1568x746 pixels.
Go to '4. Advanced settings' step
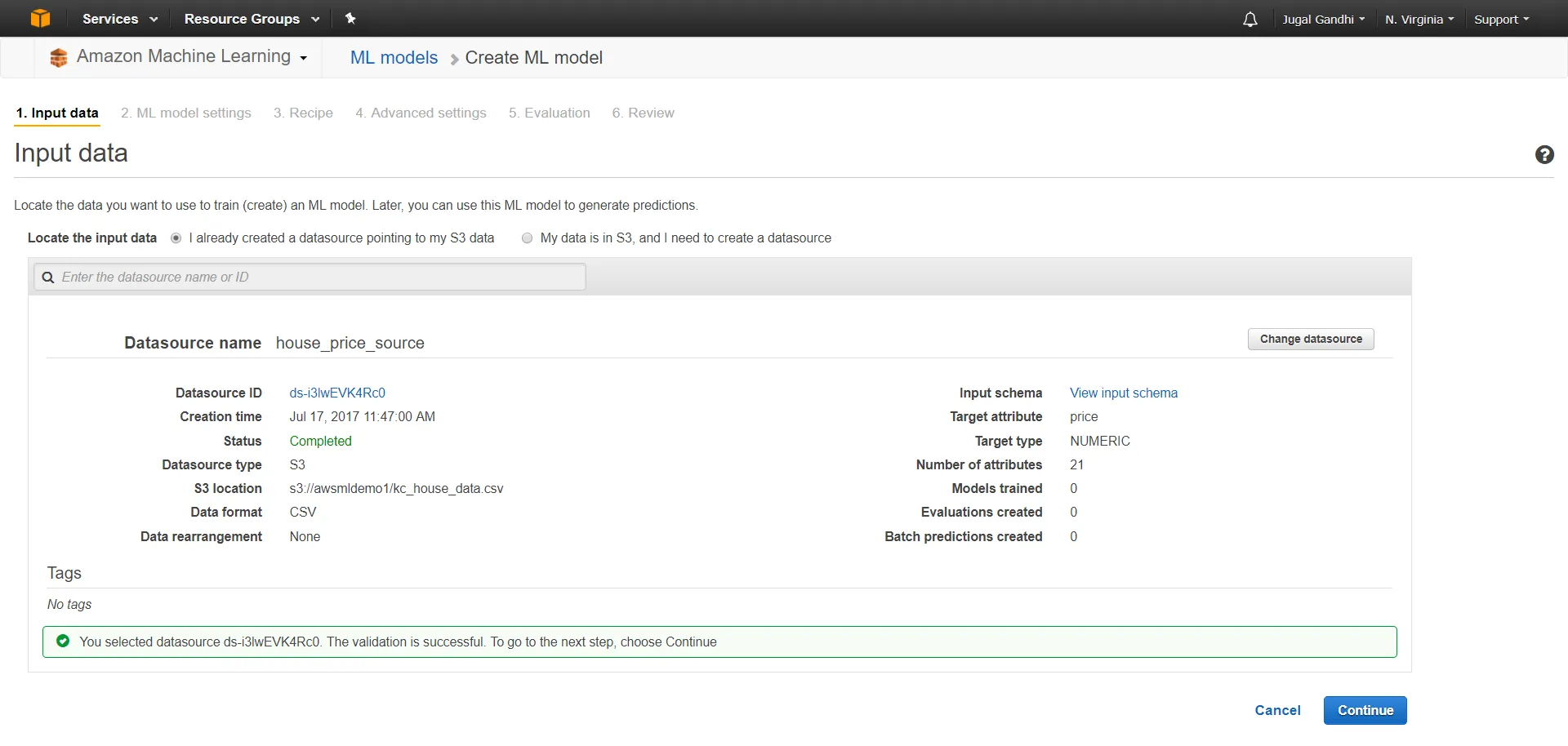tap(421, 113)
